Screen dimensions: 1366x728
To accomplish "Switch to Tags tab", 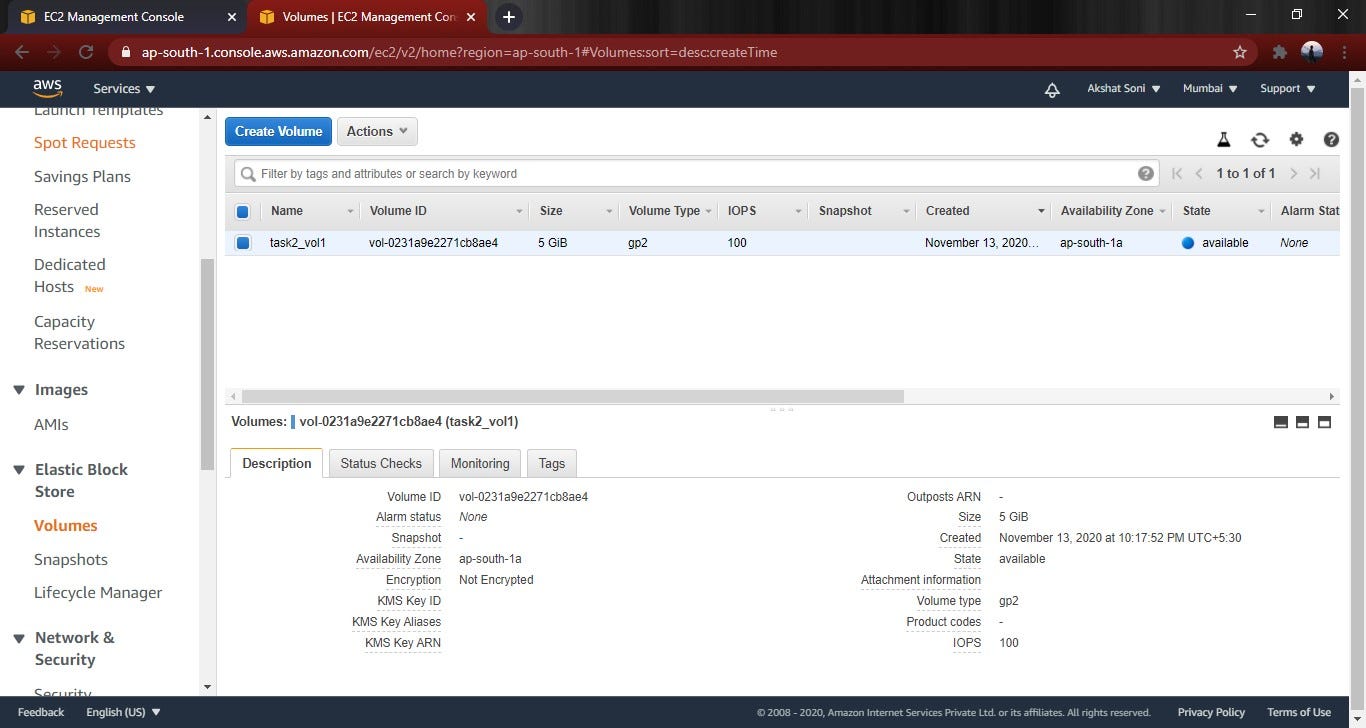I will 552,463.
